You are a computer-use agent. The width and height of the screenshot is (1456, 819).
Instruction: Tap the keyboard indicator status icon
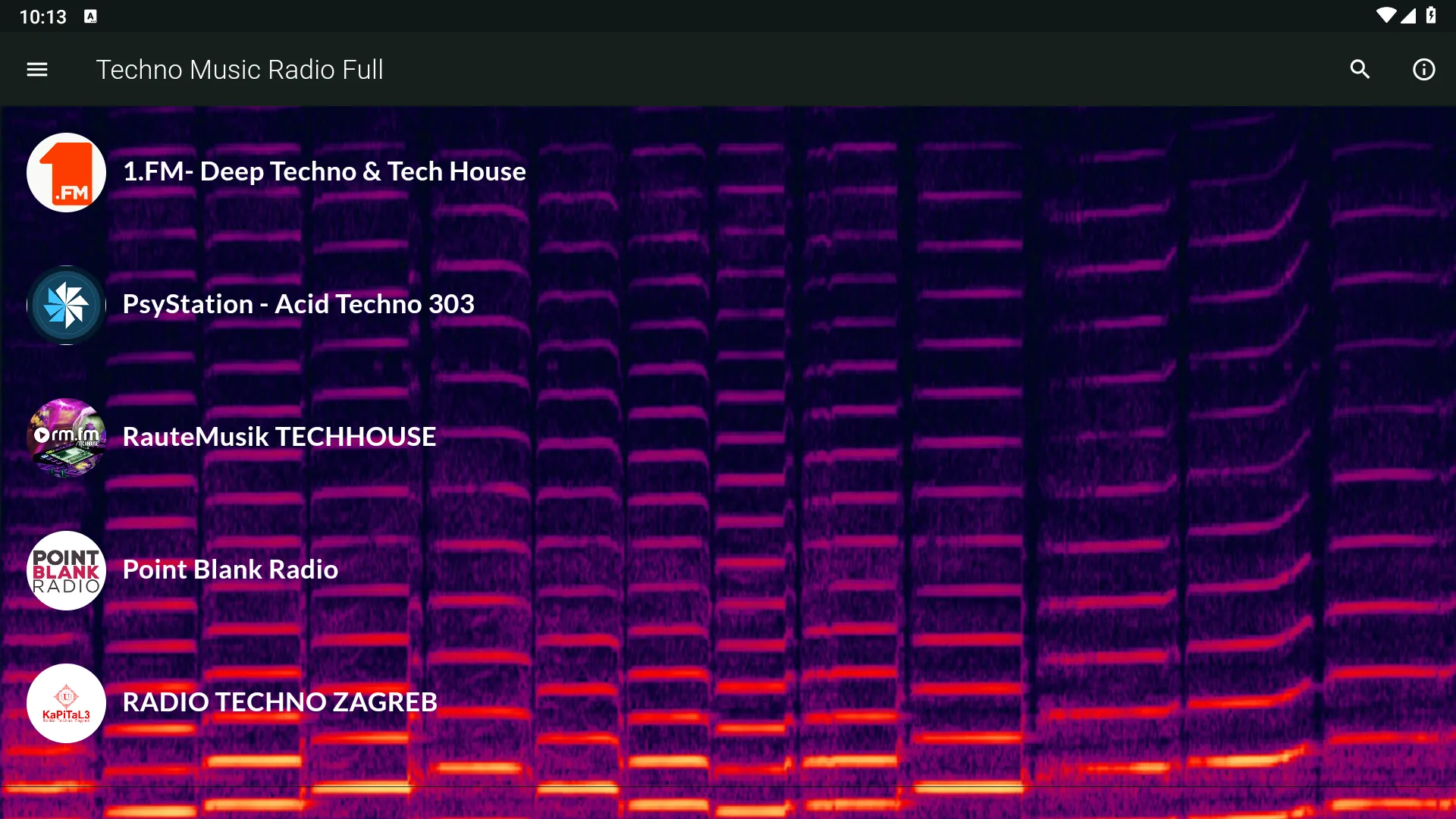coord(91,17)
